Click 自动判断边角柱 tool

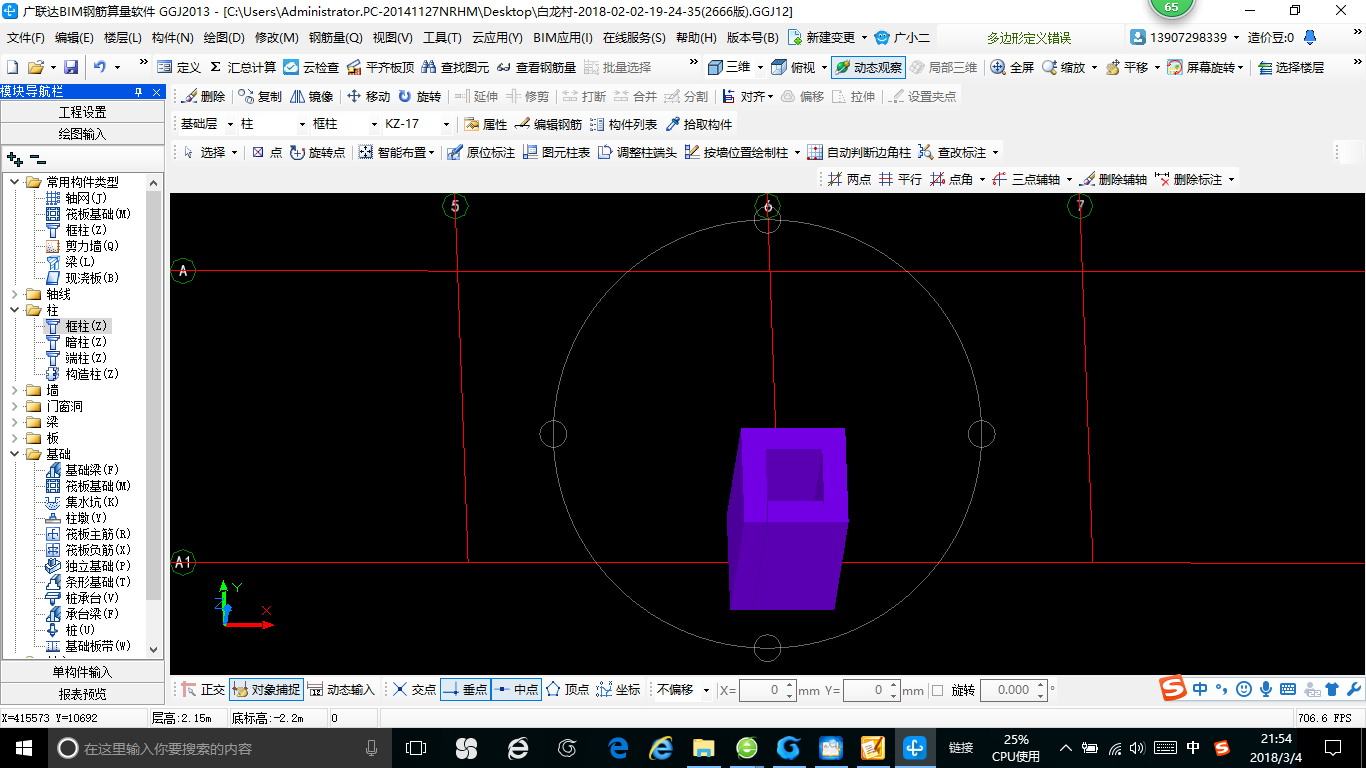[x=859, y=152]
